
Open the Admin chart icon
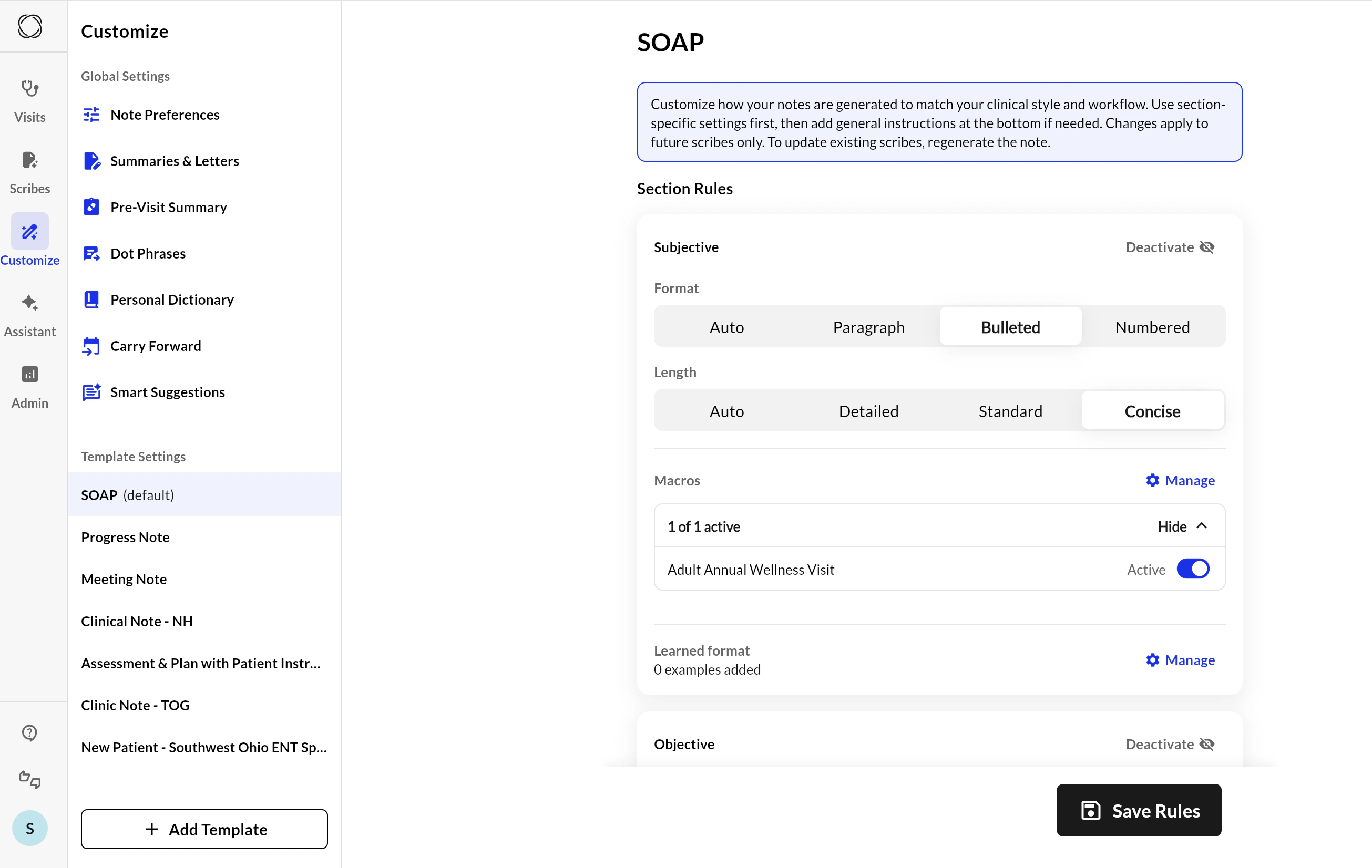point(29,374)
